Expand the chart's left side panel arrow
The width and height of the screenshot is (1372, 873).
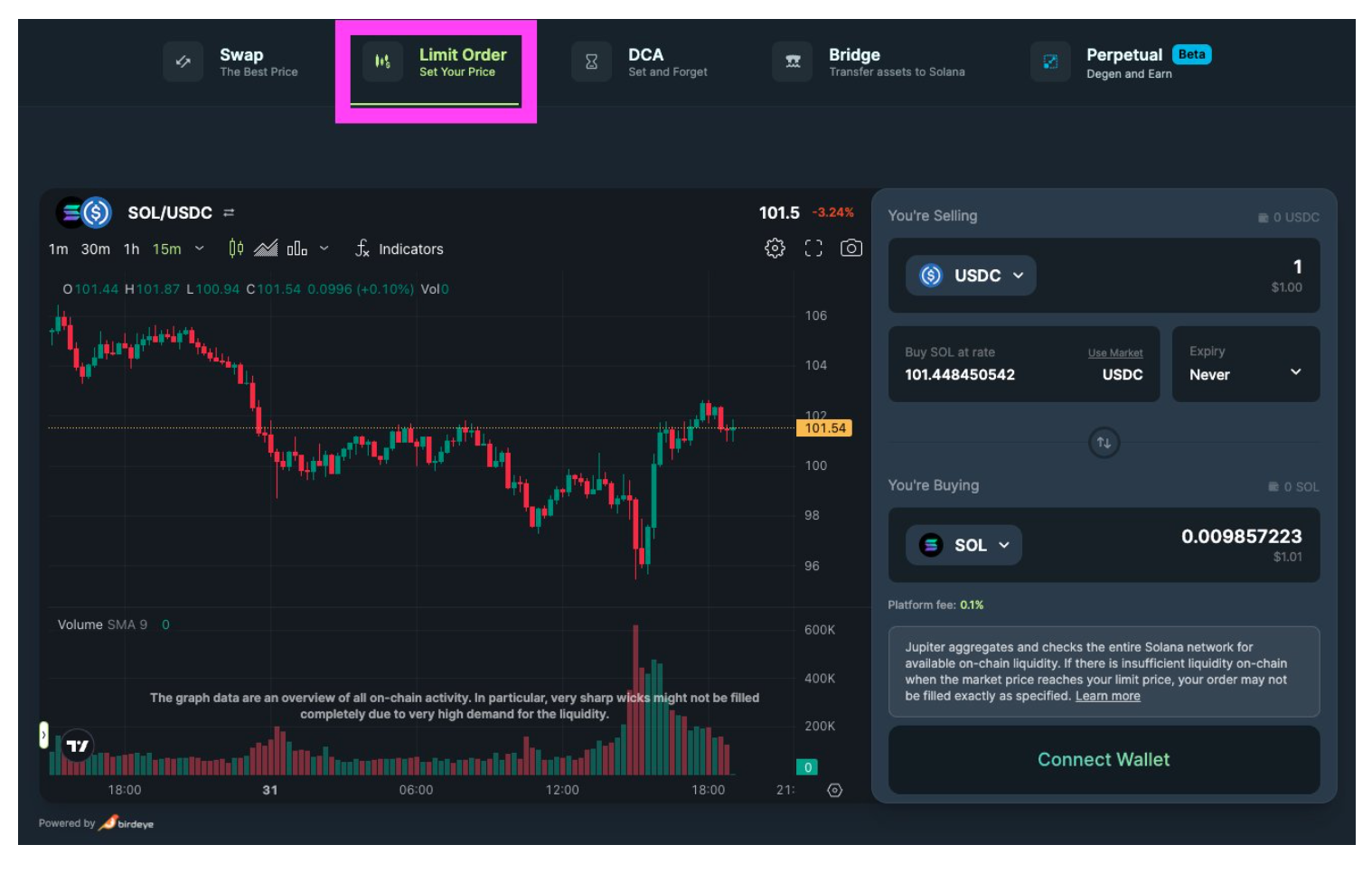(x=43, y=735)
